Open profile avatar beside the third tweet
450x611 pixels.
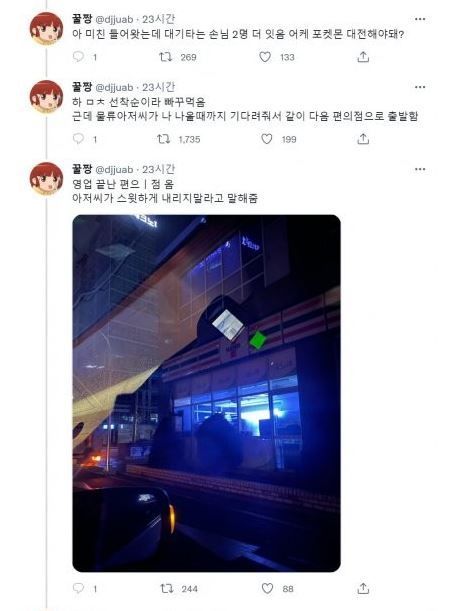[46, 178]
